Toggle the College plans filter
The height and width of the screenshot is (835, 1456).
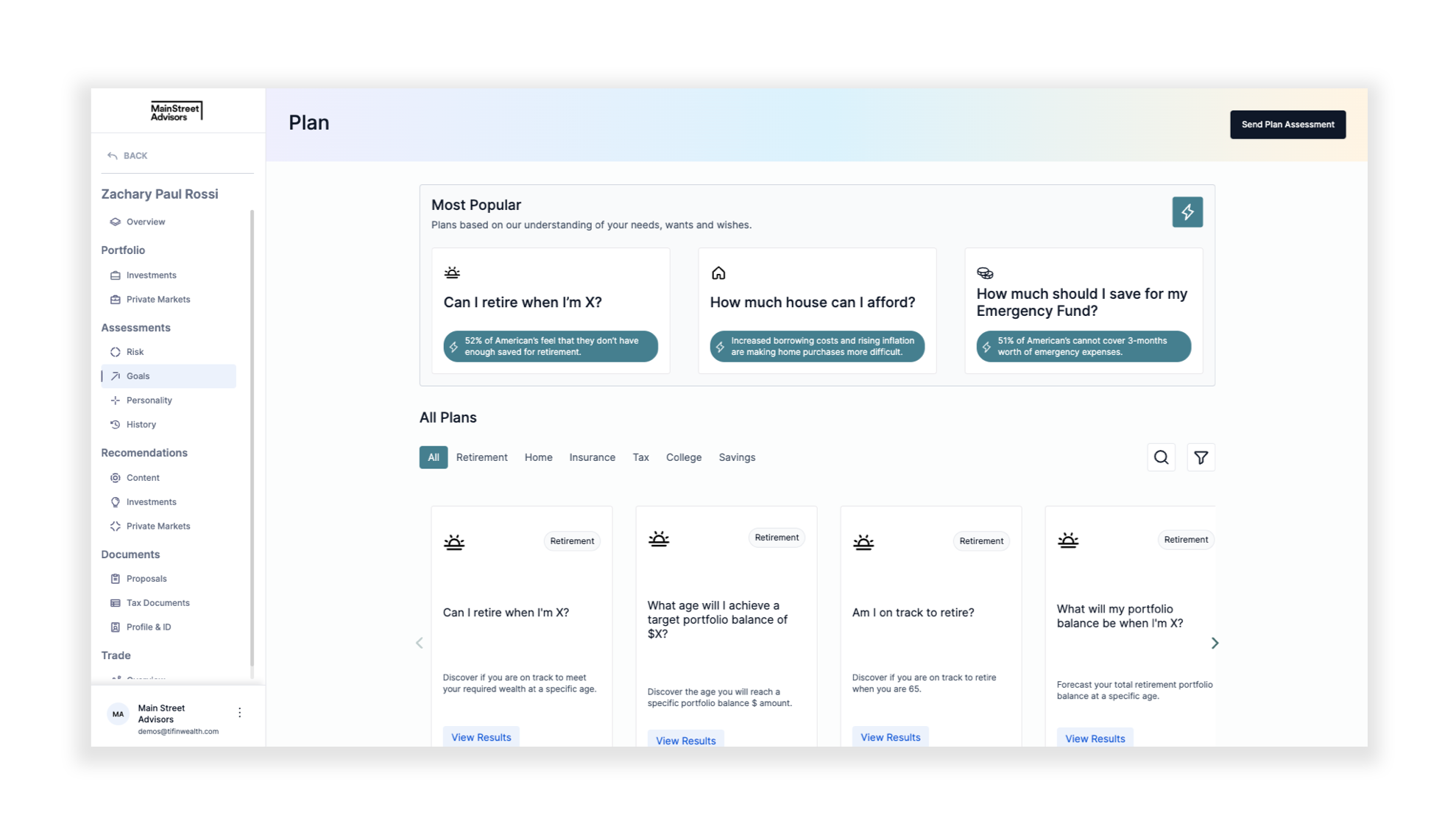coord(683,457)
